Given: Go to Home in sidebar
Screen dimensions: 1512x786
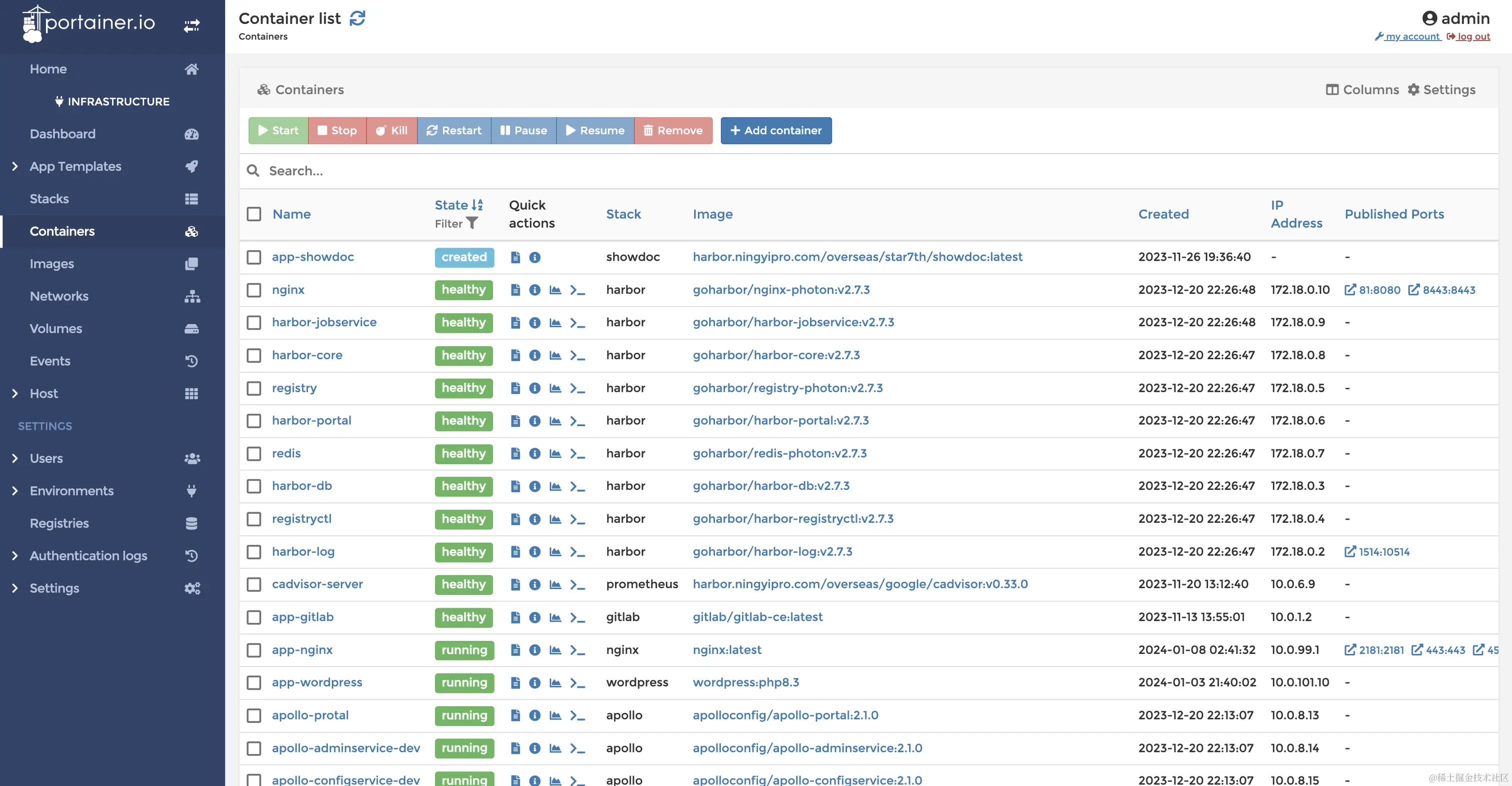Looking at the screenshot, I should pos(112,69).
